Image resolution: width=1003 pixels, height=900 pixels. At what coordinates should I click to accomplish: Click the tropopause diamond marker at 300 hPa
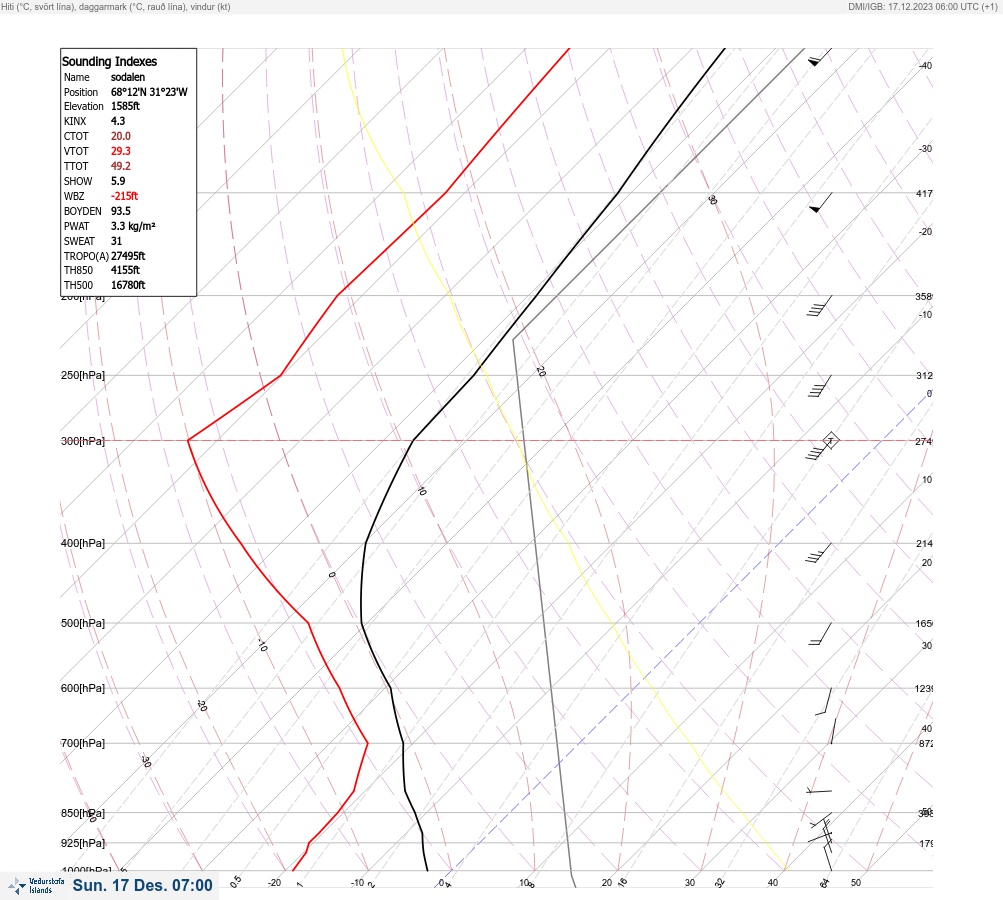point(830,440)
